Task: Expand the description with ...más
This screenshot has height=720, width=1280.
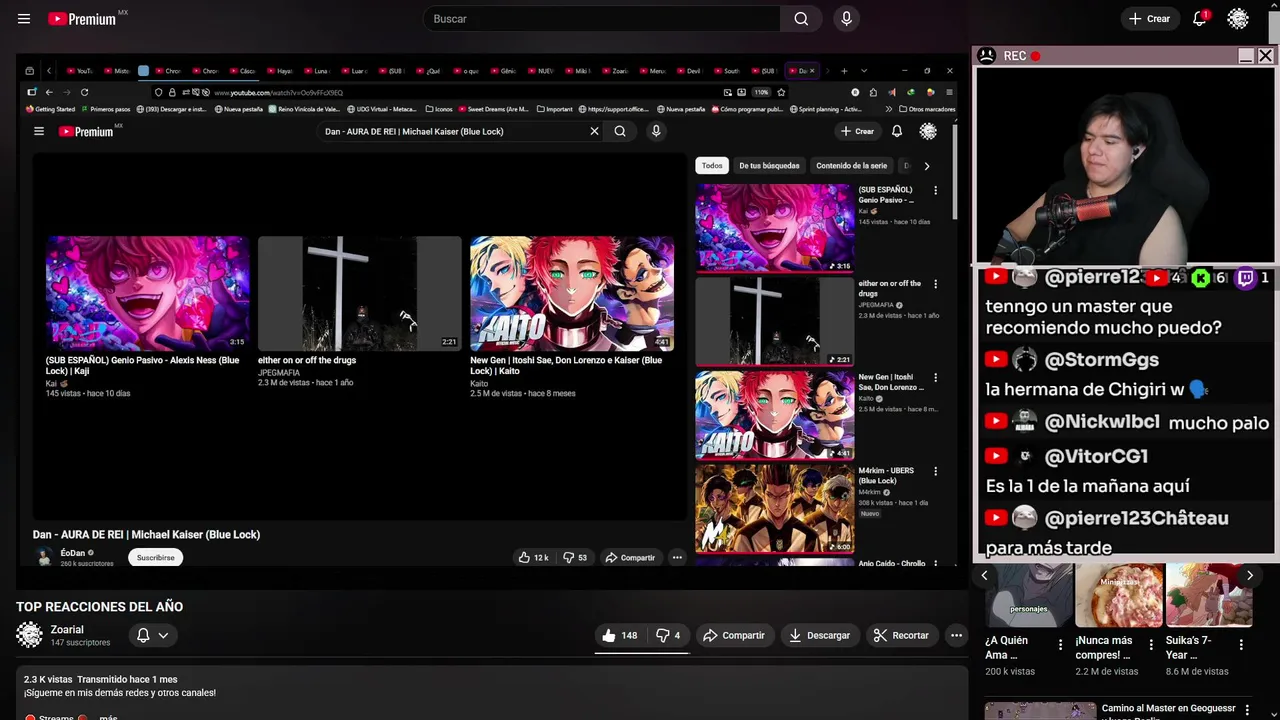Action: [x=108, y=716]
